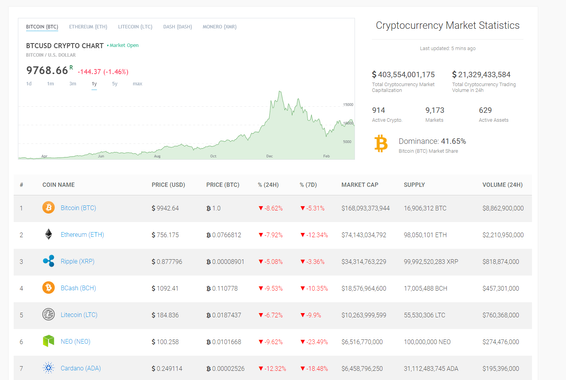Click NEO's -23.49% 7D change cell
566x380 pixels.
point(314,342)
